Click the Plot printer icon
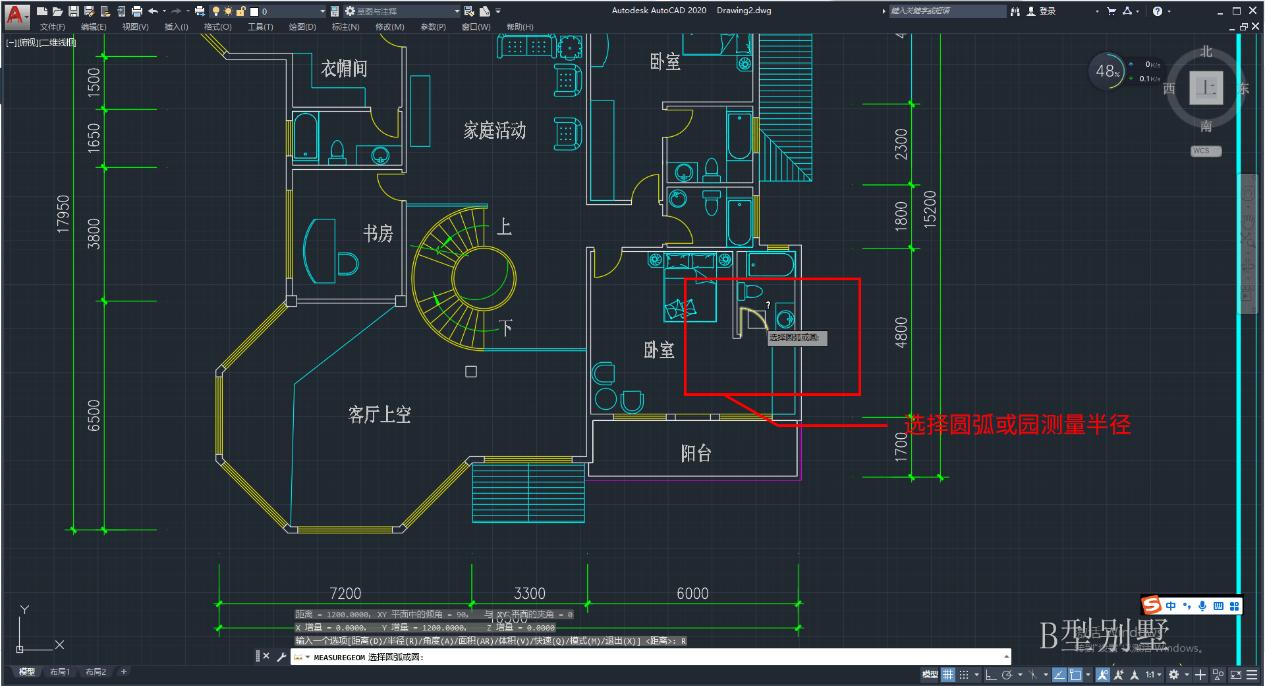The width and height of the screenshot is (1265, 686). [x=136, y=10]
